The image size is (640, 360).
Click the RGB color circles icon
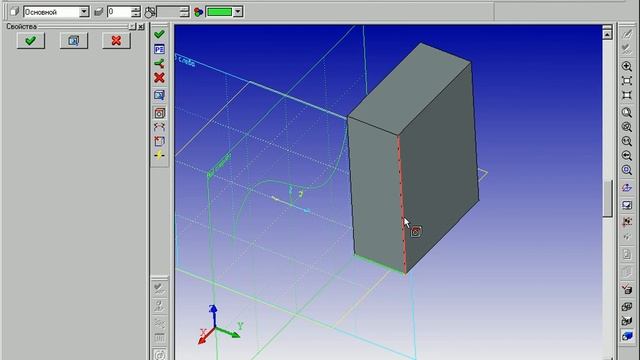(x=199, y=12)
